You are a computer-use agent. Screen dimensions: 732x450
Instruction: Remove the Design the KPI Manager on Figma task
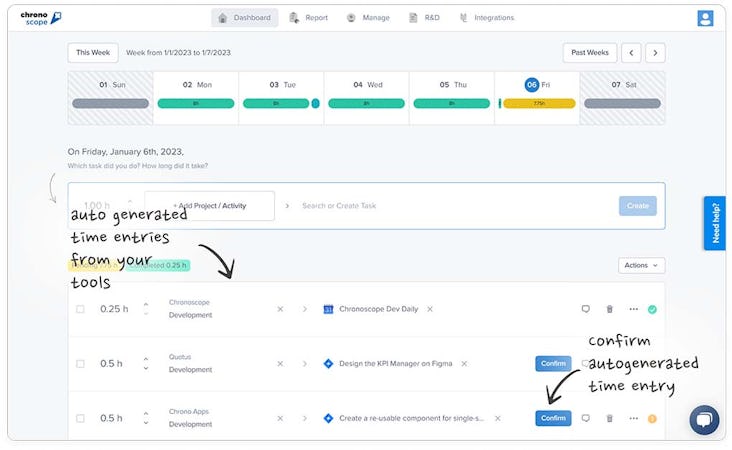(x=464, y=364)
